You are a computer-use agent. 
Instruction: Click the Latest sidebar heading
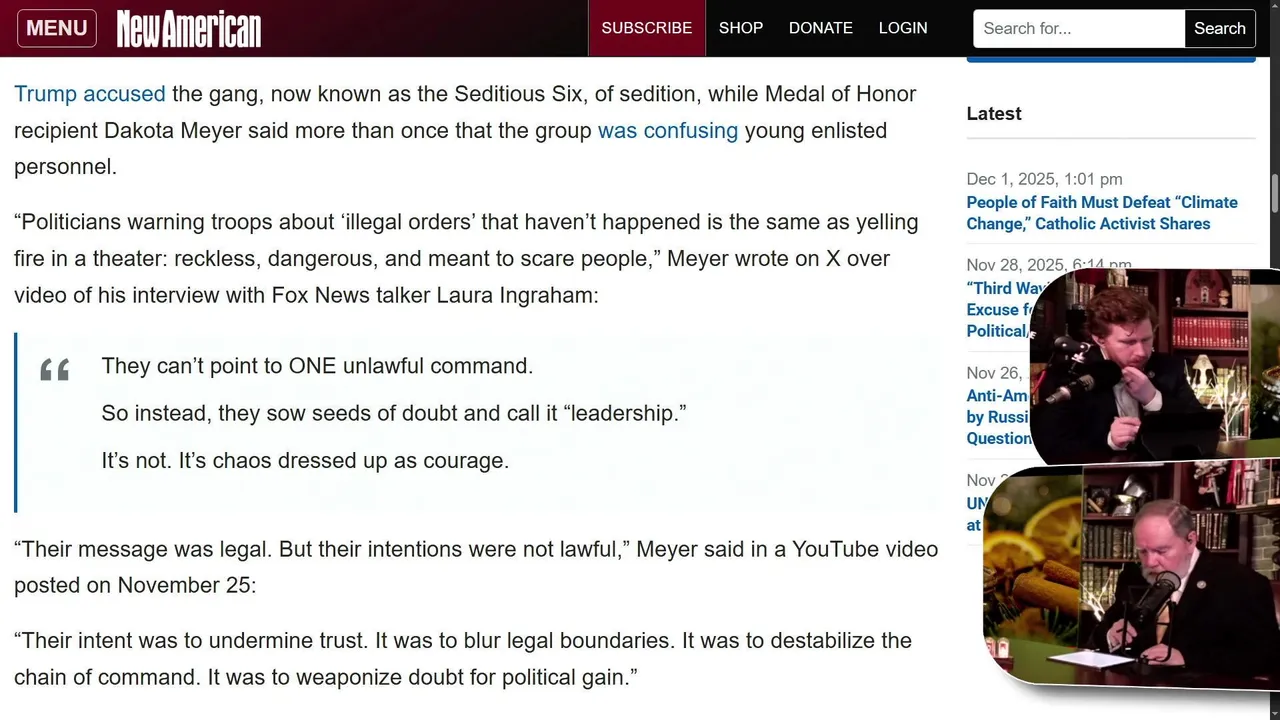click(994, 114)
